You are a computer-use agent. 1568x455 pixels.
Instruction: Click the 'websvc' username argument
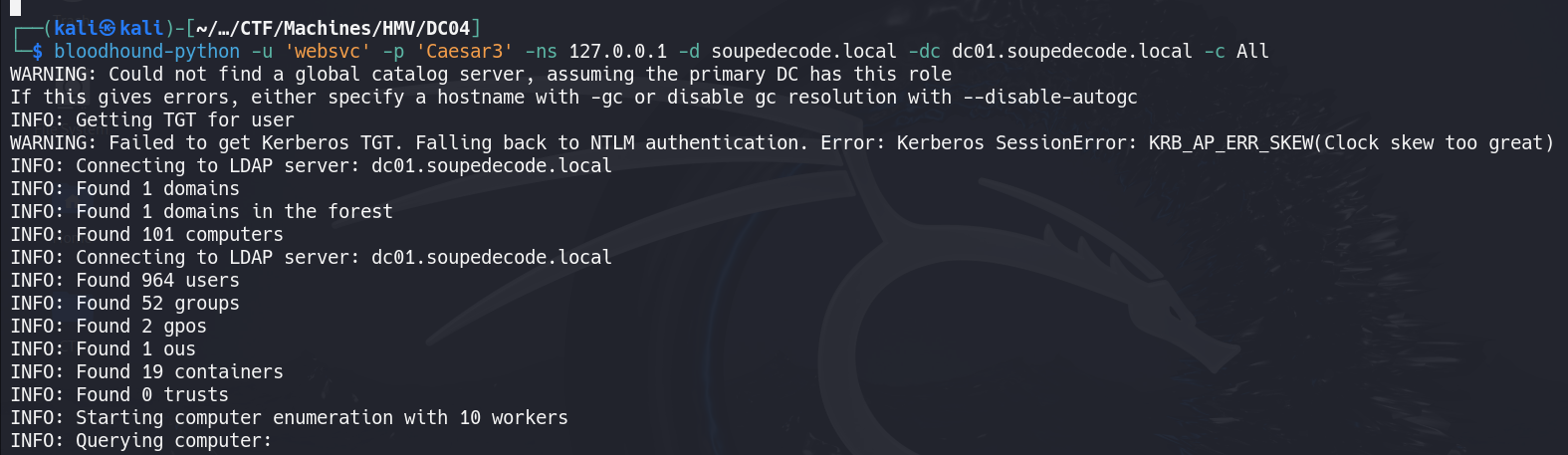pyautogui.click(x=328, y=51)
